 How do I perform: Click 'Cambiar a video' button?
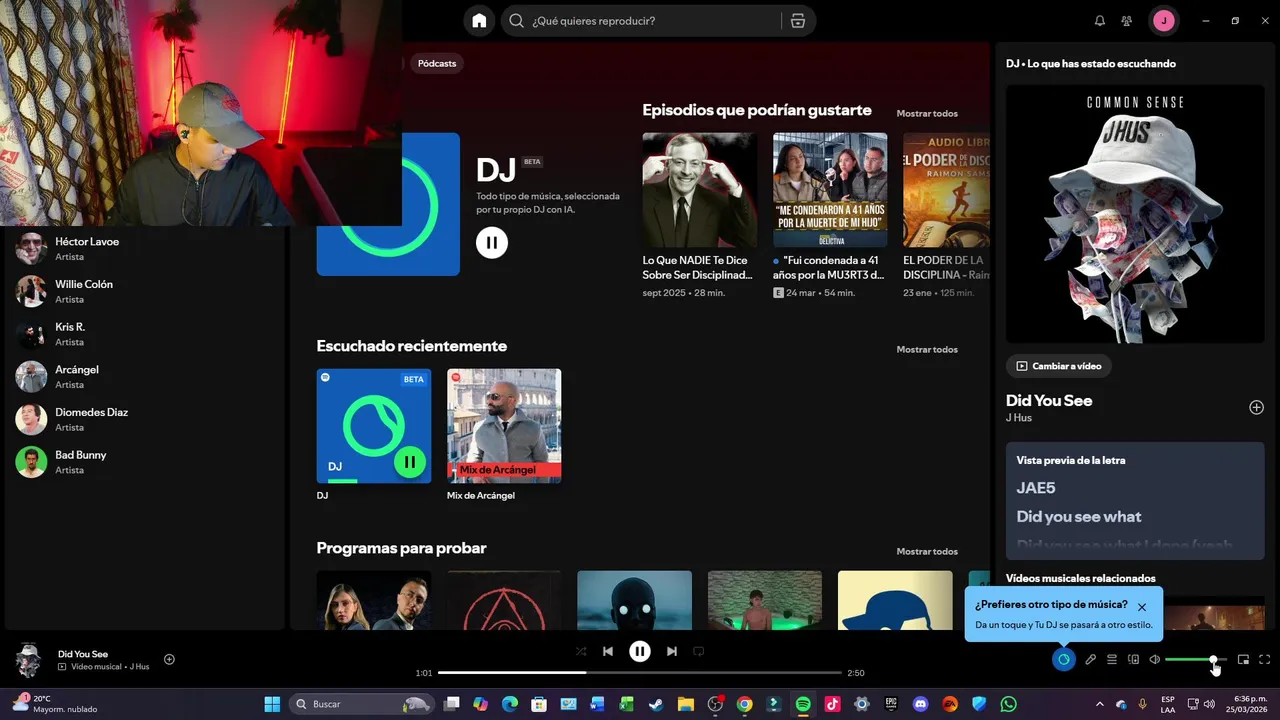[1058, 366]
